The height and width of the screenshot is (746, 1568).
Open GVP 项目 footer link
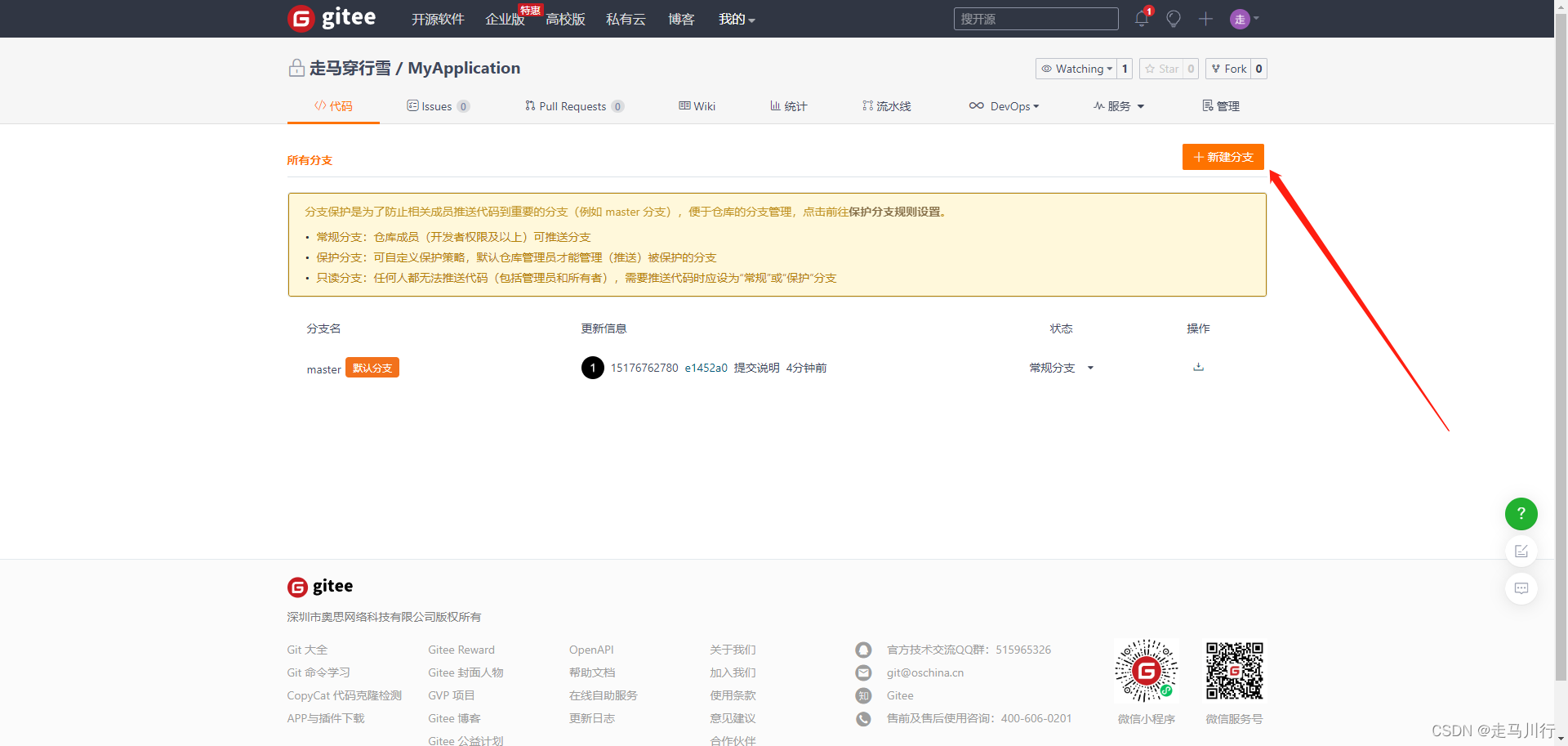(x=451, y=695)
